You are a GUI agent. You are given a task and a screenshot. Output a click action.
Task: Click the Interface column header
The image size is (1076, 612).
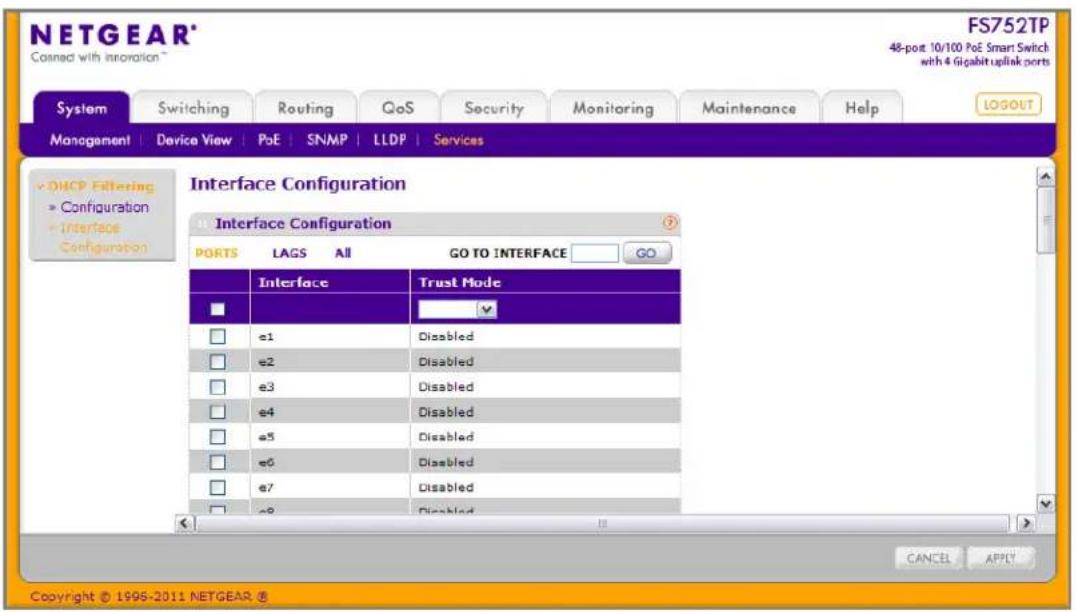pos(293,282)
